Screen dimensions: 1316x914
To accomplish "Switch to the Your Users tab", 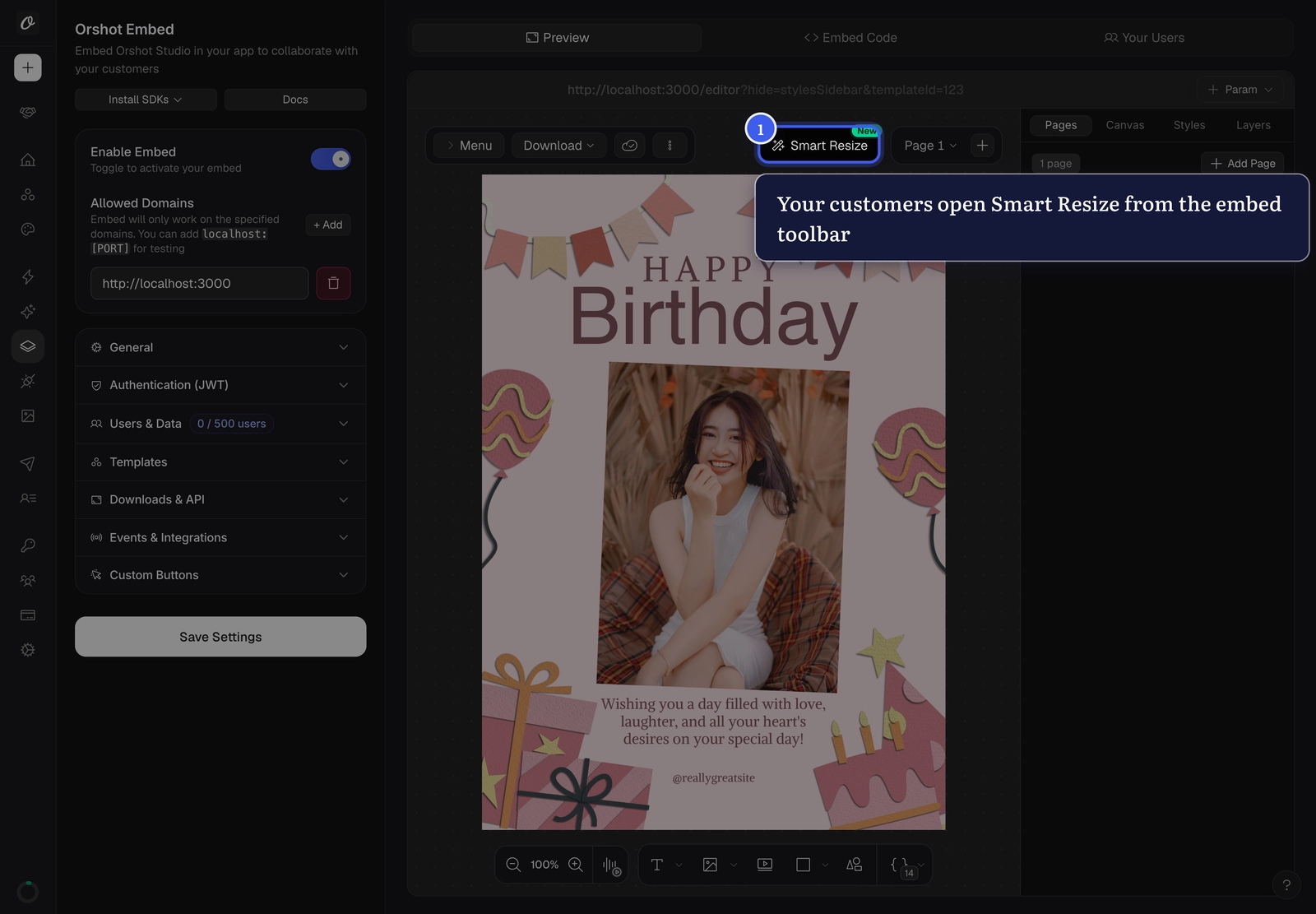I will pos(1144,38).
